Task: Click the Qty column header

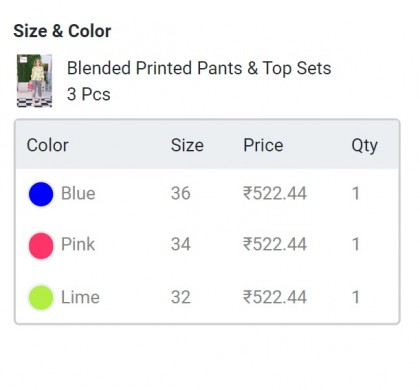Action: (x=364, y=146)
